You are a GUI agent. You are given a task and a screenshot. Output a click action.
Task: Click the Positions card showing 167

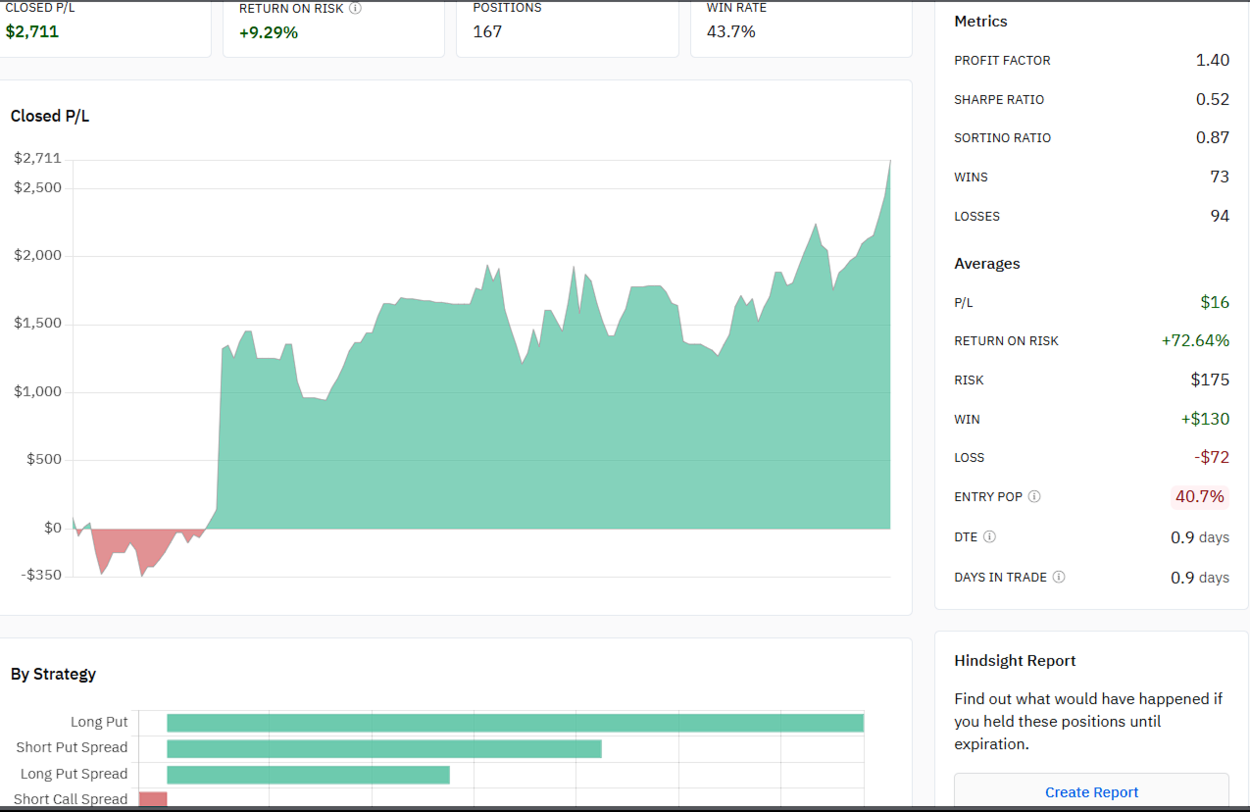[567, 25]
